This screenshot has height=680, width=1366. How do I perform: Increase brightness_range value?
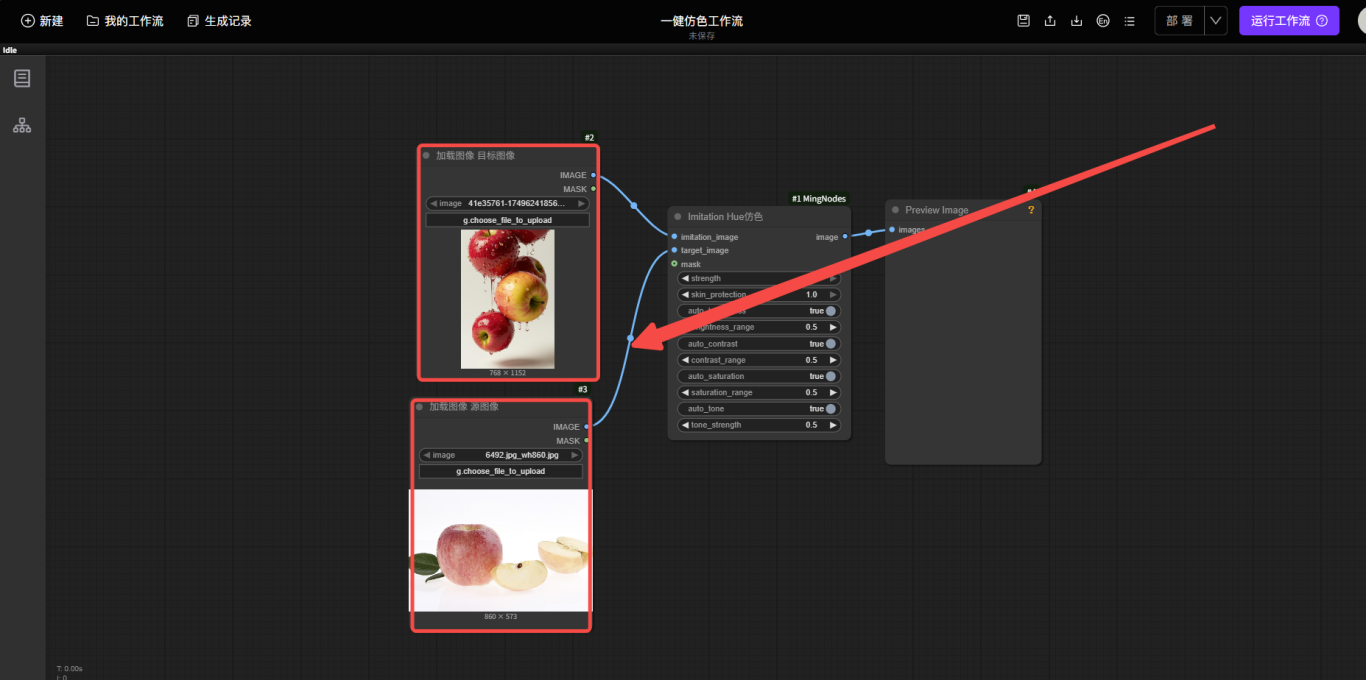(x=833, y=327)
